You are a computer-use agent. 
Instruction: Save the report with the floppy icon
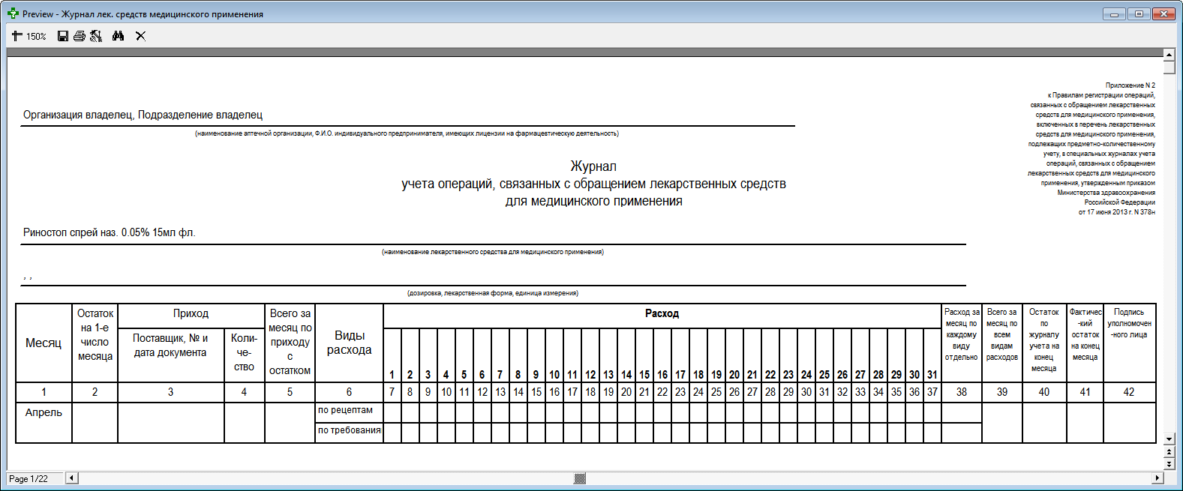(63, 35)
